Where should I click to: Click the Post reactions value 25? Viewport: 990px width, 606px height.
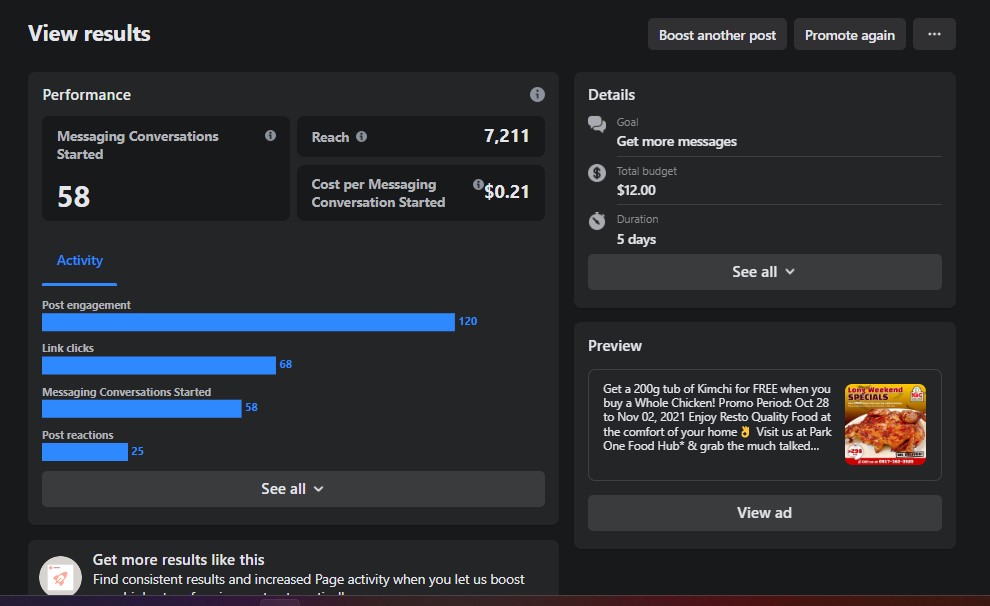click(137, 451)
